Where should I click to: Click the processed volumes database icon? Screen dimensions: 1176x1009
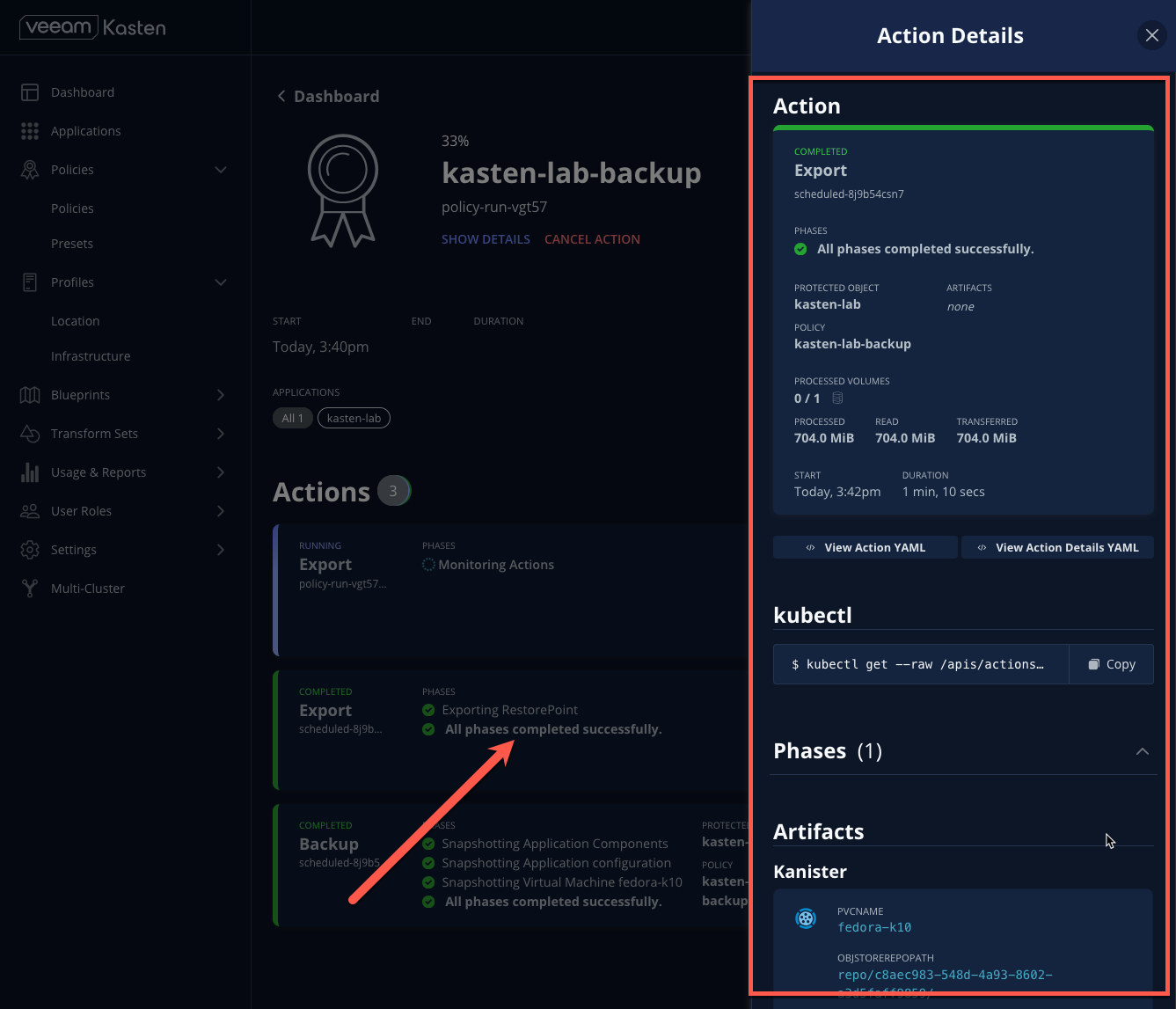coord(837,398)
